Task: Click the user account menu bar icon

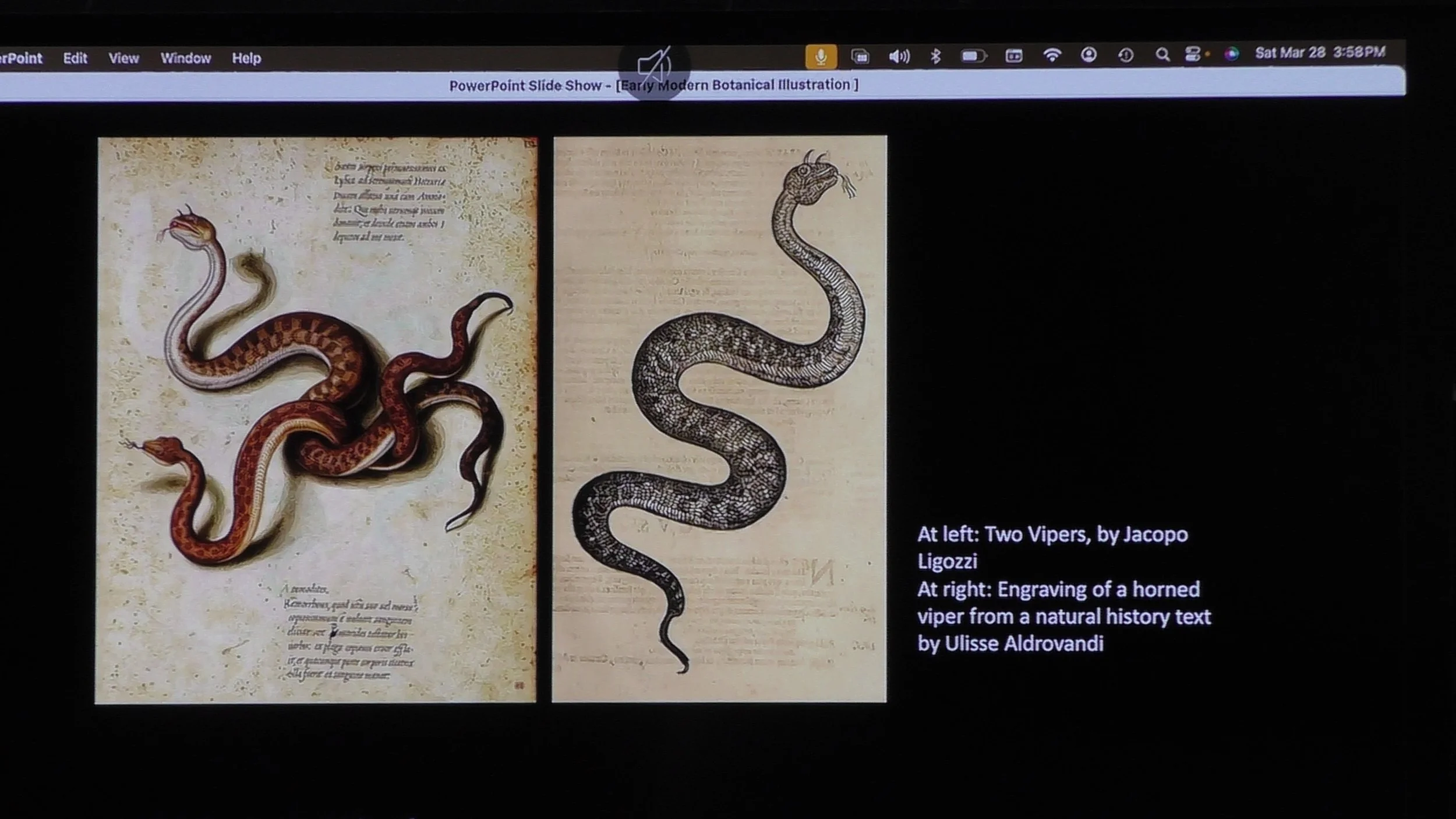Action: point(1089,55)
